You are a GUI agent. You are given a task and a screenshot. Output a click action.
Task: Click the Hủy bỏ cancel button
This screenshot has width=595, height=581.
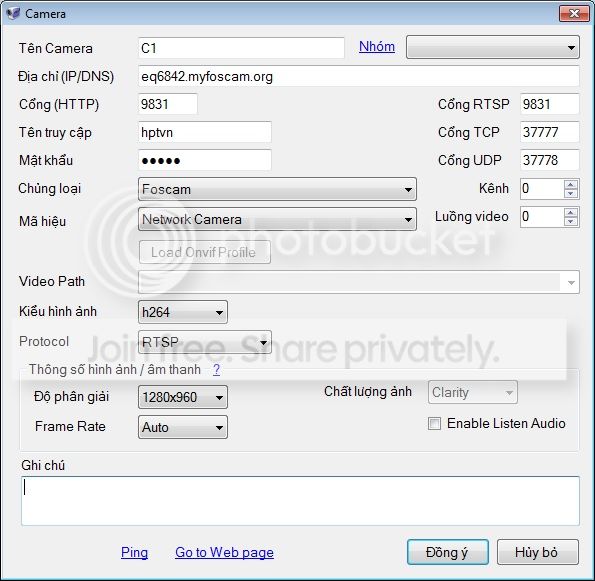(537, 552)
